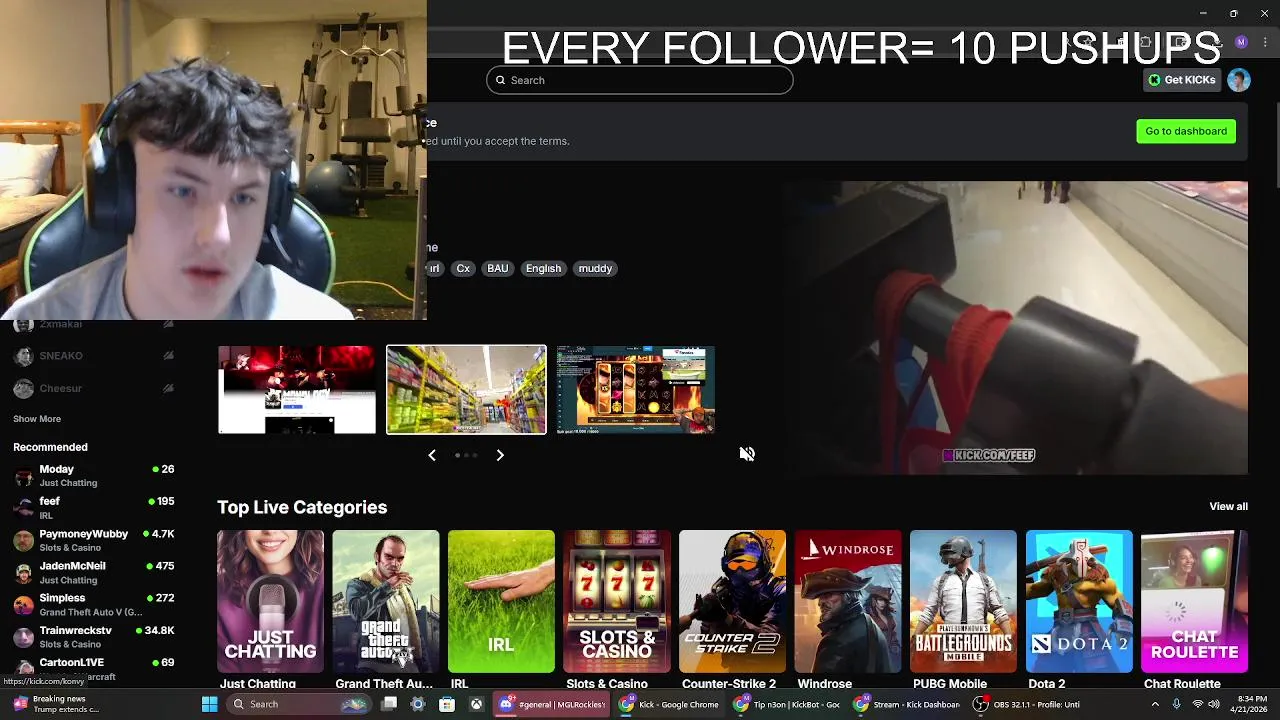Show hidden system tray icons
Screen dimensions: 1280x720
(1155, 704)
